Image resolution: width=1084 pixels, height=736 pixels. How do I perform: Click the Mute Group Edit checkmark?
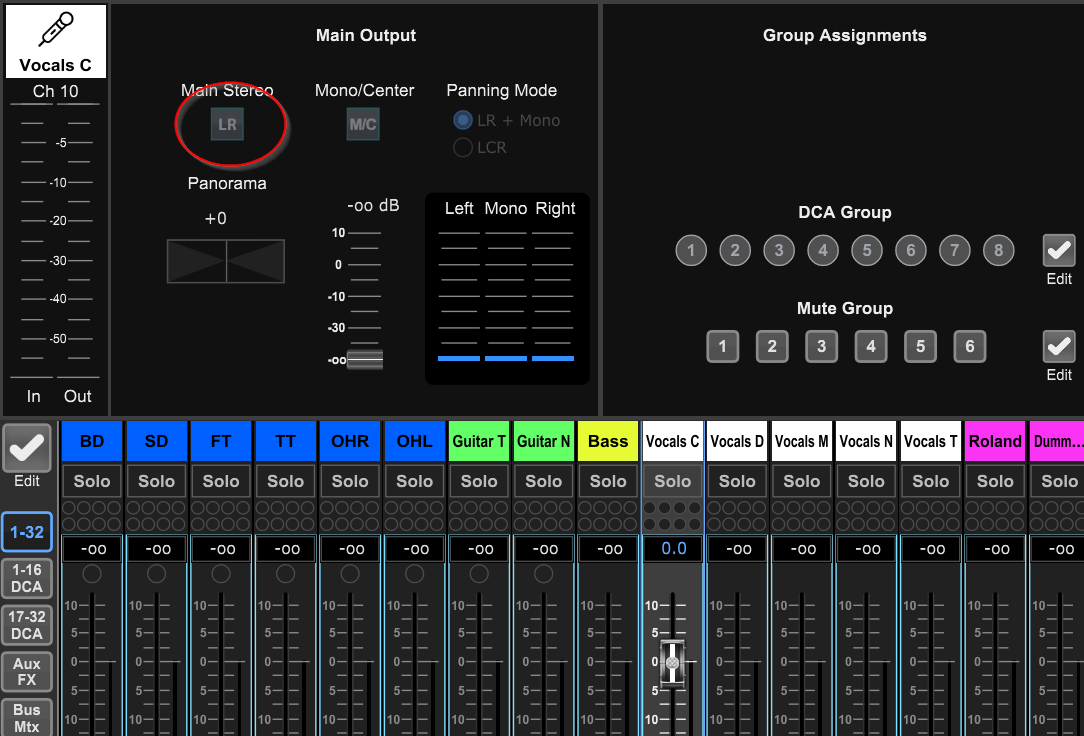click(x=1059, y=346)
